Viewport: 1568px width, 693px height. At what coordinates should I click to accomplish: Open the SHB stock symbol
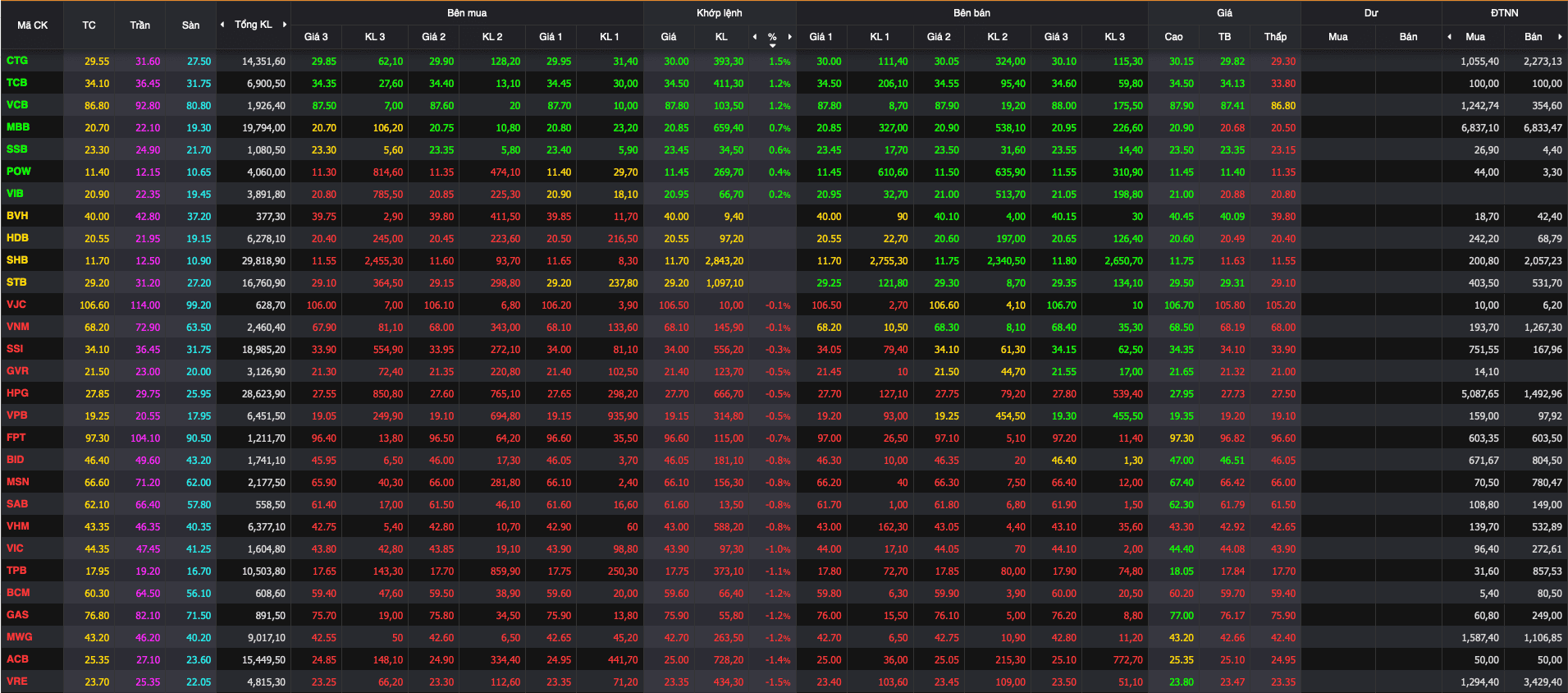coord(17,260)
